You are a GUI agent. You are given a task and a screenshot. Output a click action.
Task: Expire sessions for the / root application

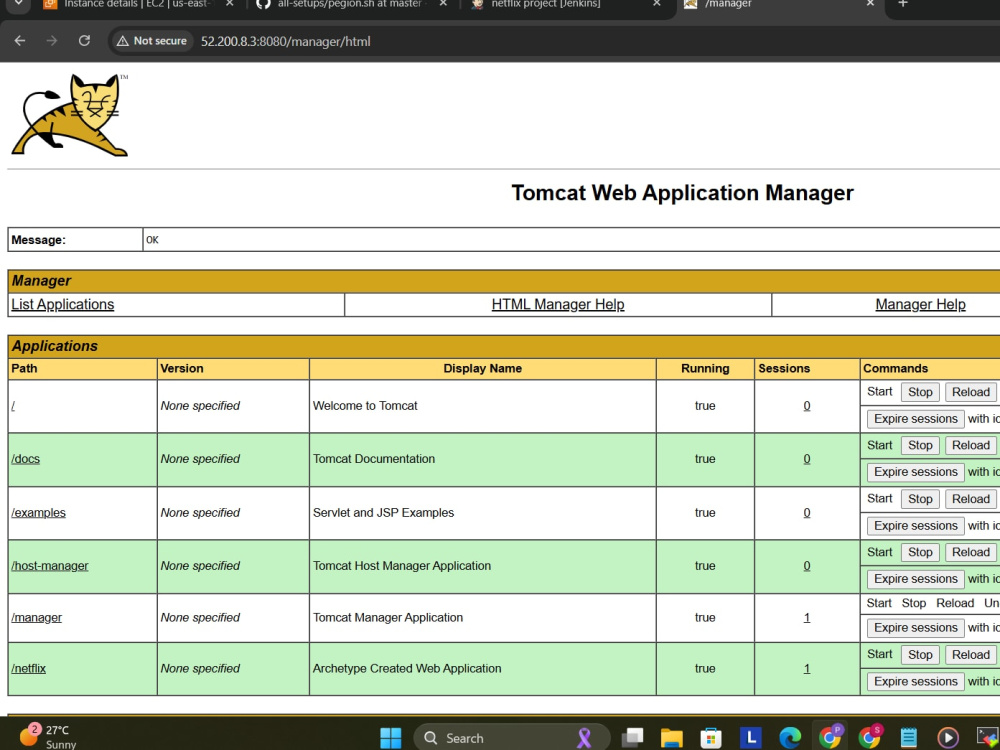915,419
